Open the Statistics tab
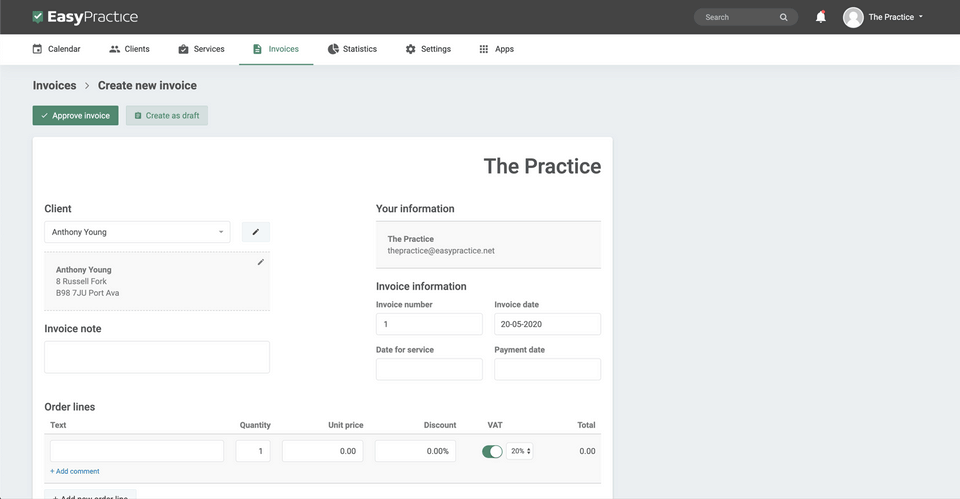Image resolution: width=960 pixels, height=499 pixels. 352,49
